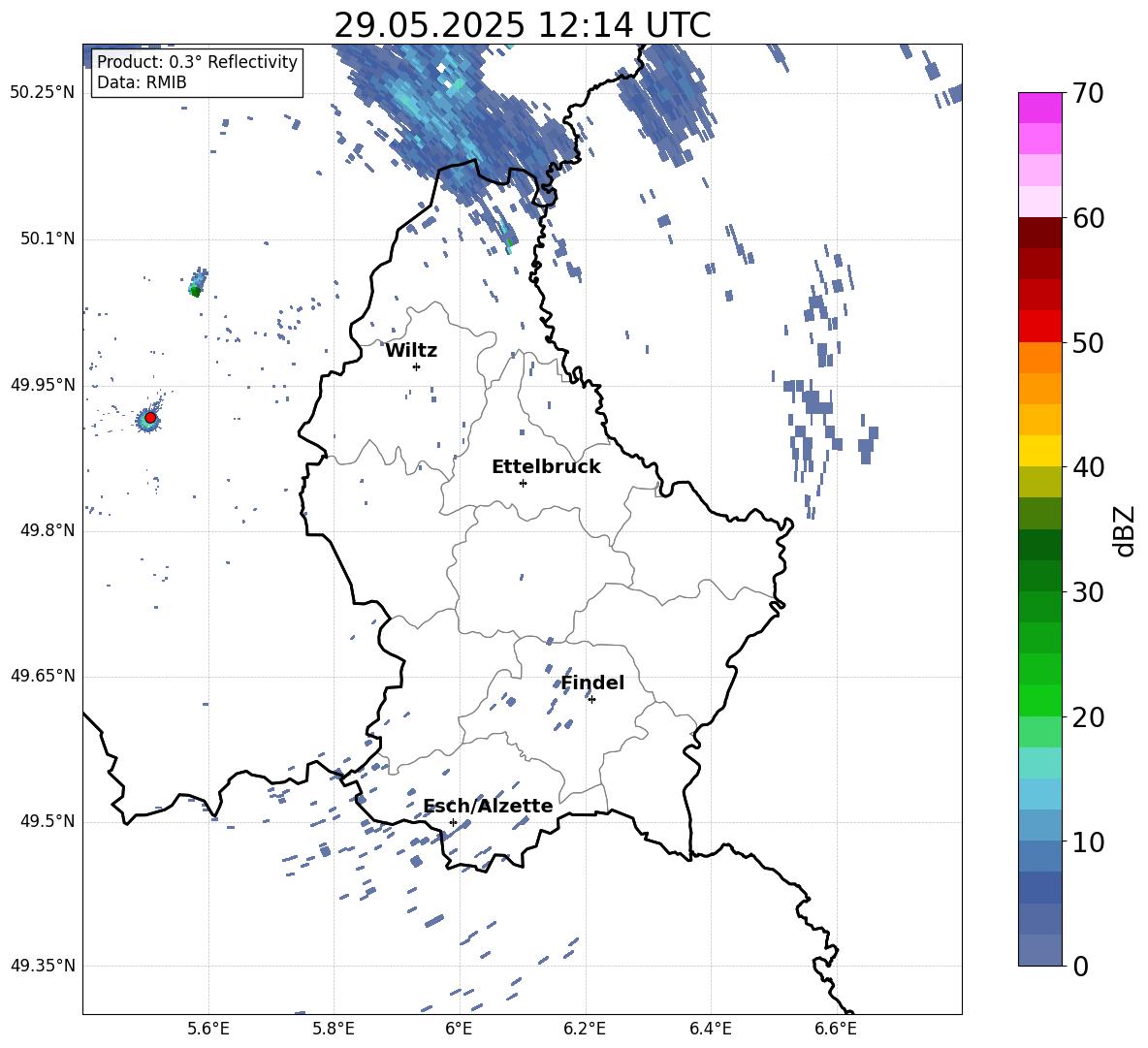Click the colorbar tick label 40

point(1088,467)
